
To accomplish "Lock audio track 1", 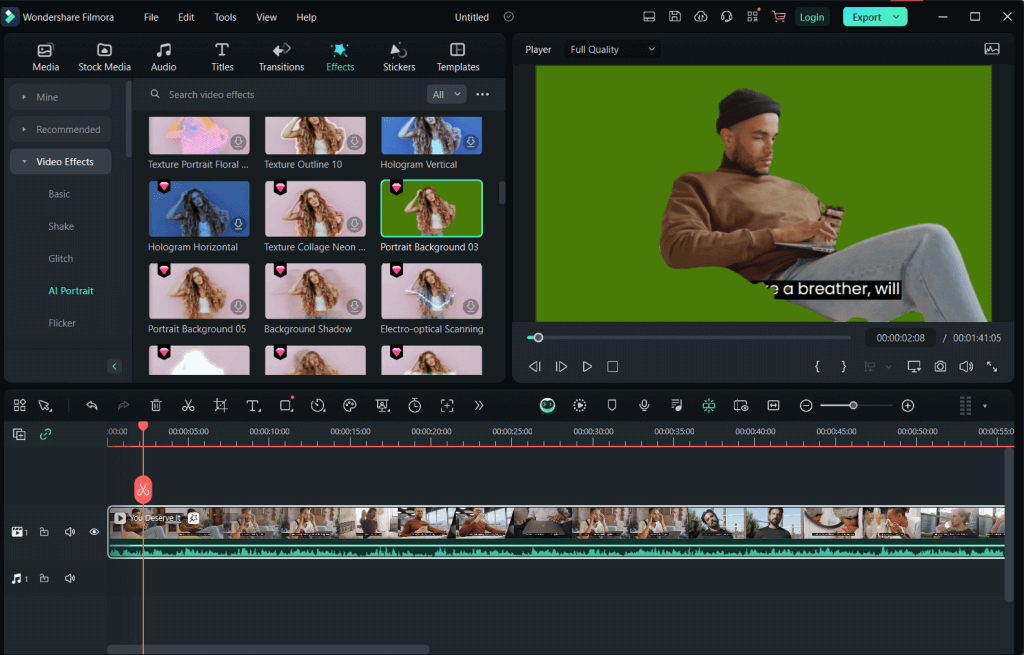I will point(44,578).
